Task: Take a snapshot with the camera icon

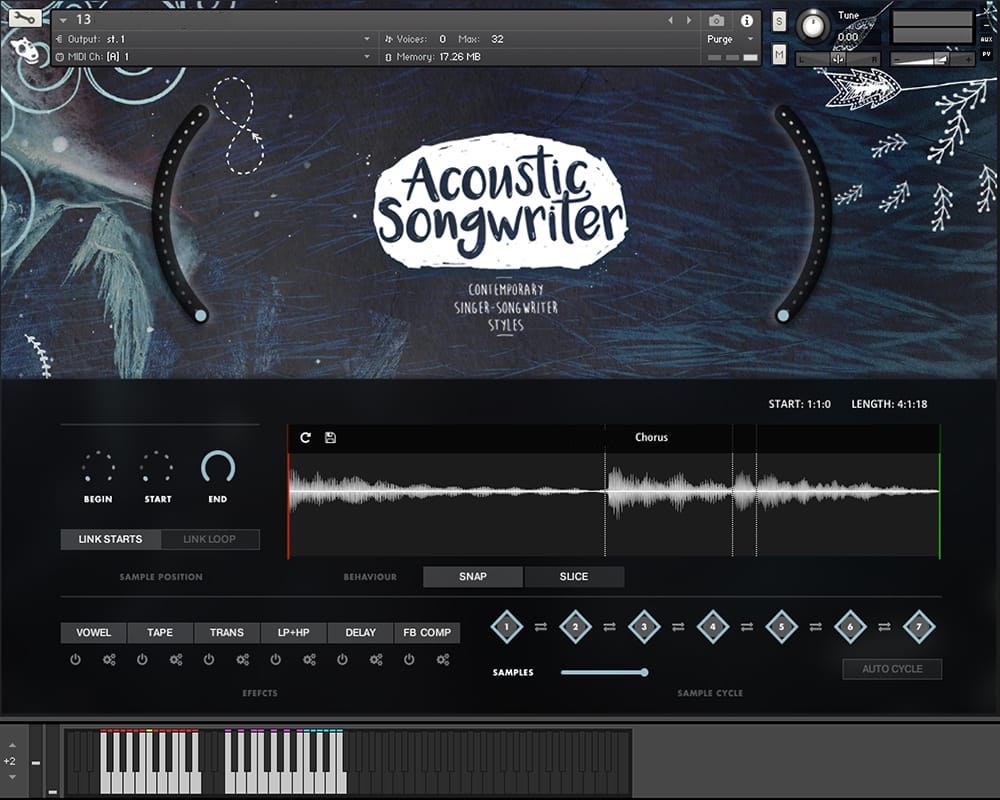Action: point(716,21)
